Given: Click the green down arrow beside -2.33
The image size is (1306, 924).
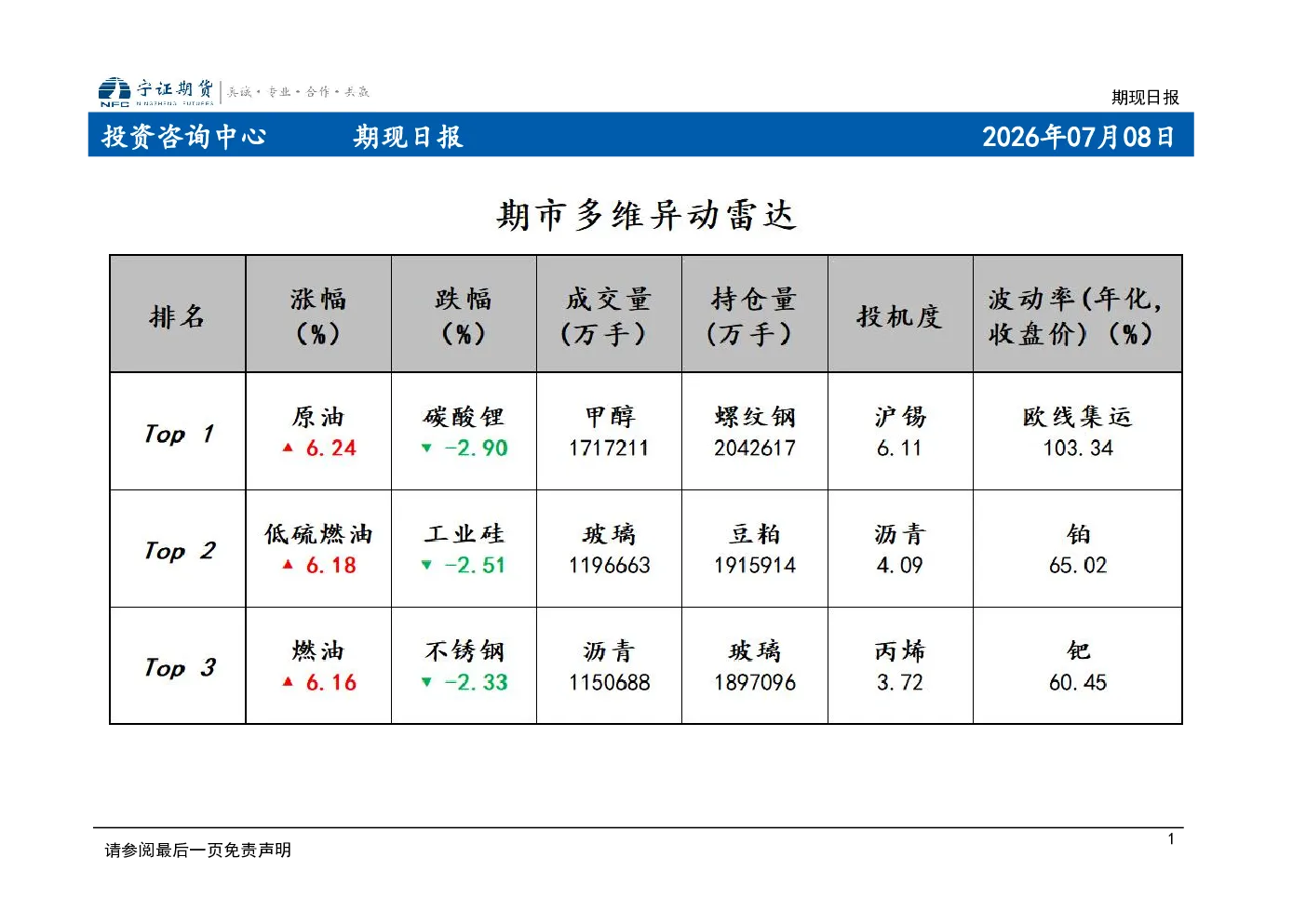Looking at the screenshot, I should coord(426,682).
